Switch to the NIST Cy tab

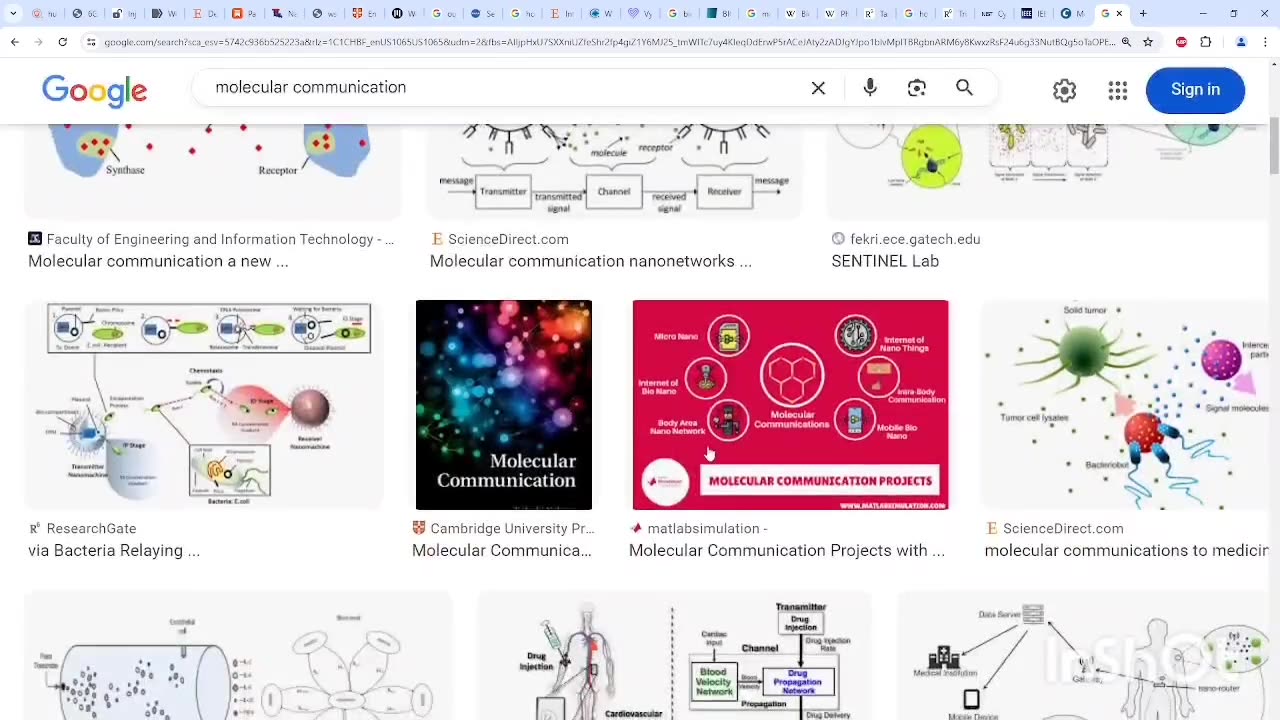tap(993, 13)
